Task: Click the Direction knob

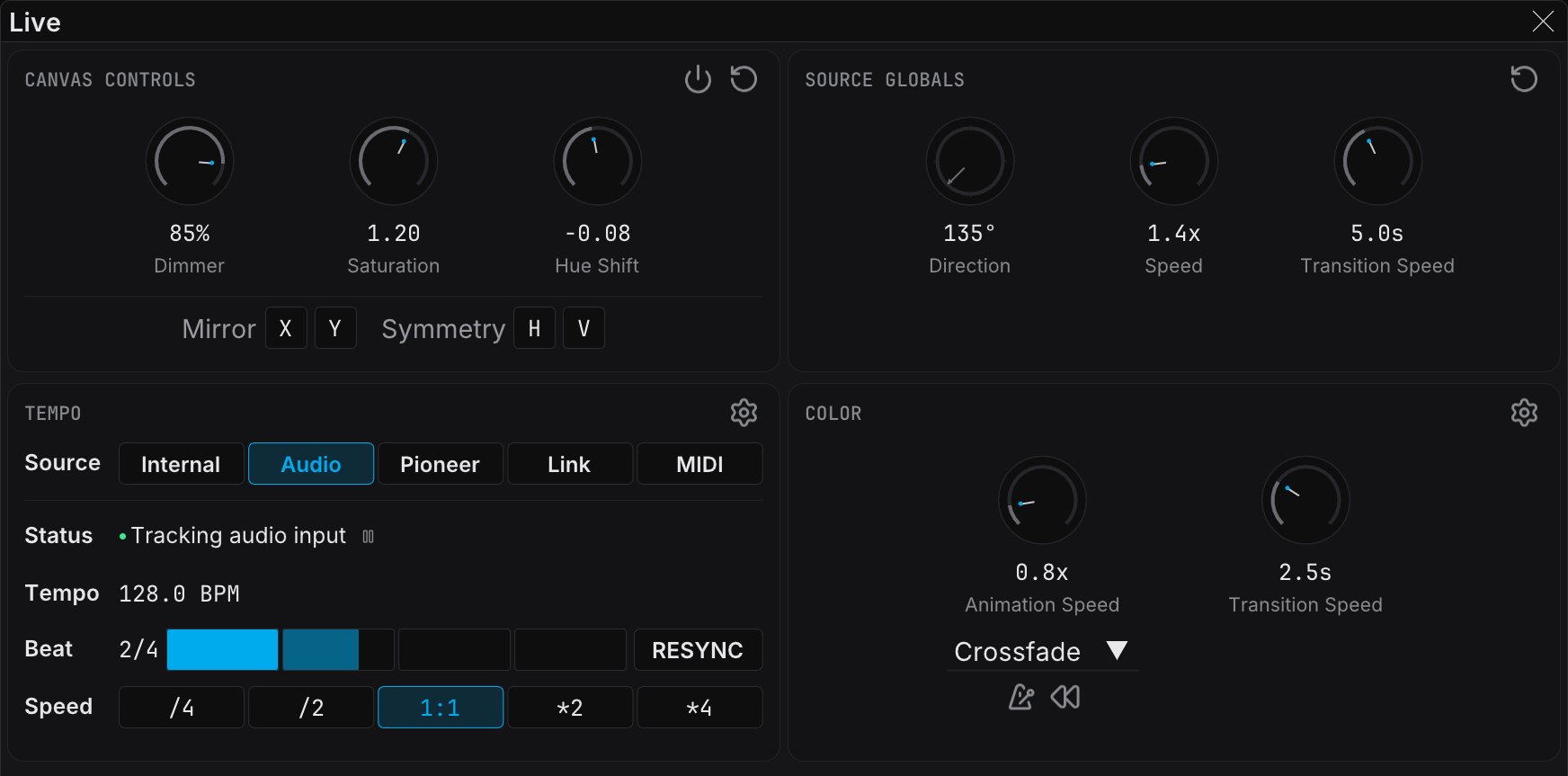Action: (x=970, y=162)
